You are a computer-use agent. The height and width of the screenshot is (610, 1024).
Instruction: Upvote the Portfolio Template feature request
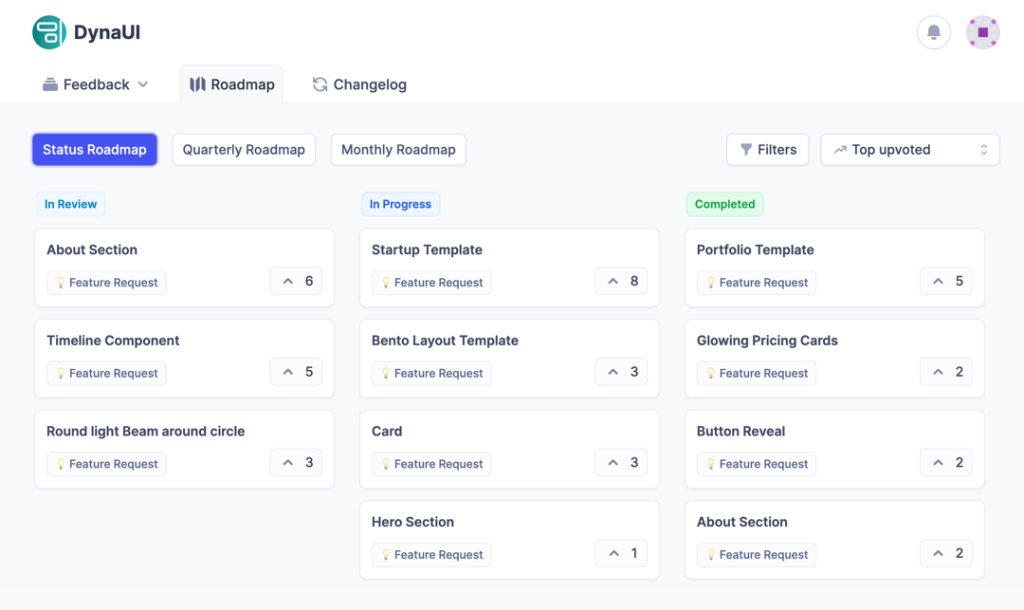(945, 281)
